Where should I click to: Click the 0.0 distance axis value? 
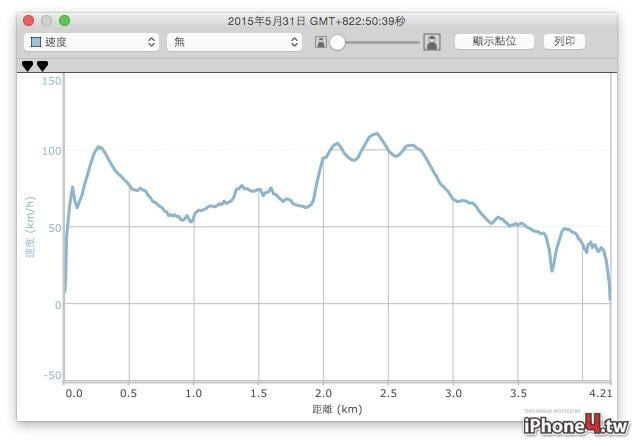click(x=74, y=393)
